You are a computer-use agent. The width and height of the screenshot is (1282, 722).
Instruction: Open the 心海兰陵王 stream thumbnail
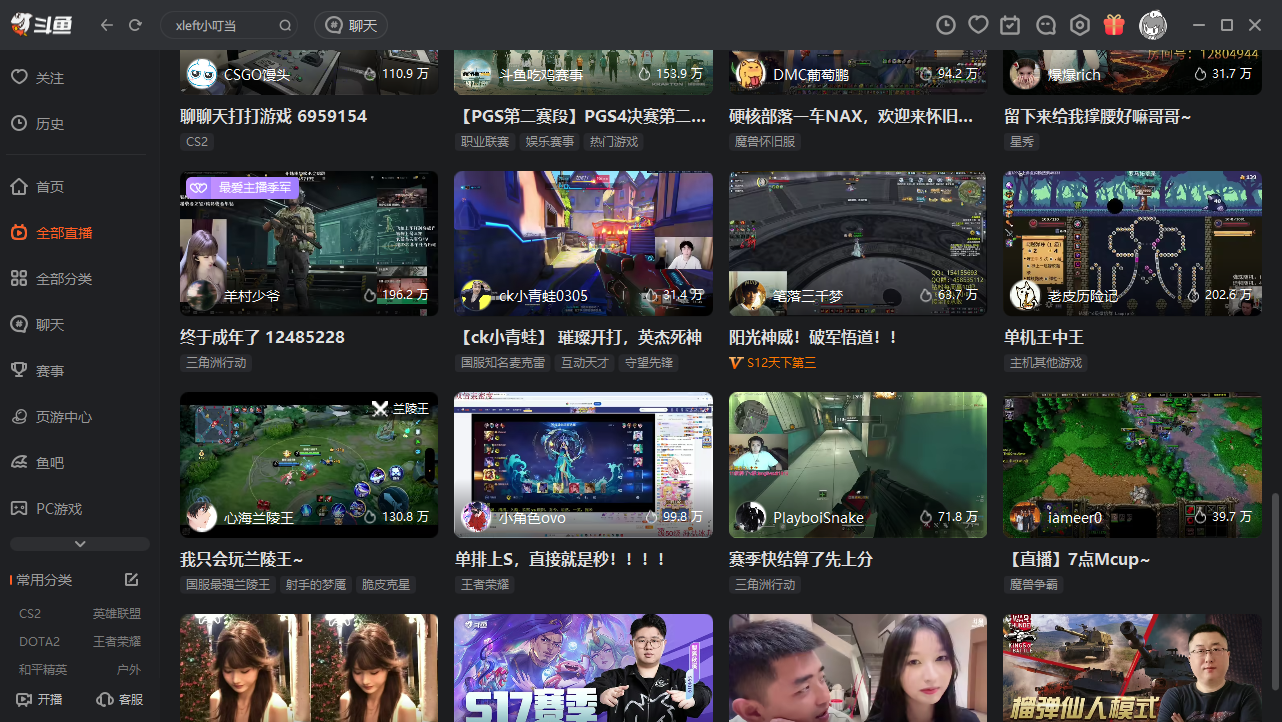click(x=309, y=465)
